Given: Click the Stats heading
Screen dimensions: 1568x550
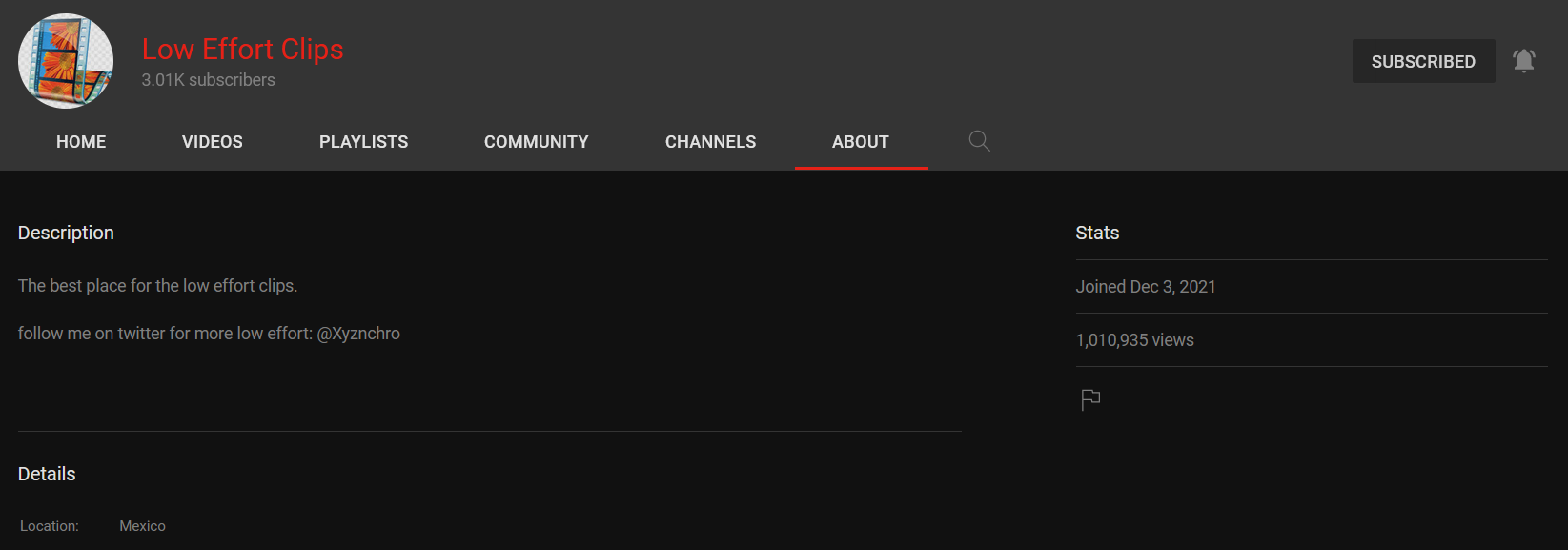Looking at the screenshot, I should click(x=1097, y=233).
